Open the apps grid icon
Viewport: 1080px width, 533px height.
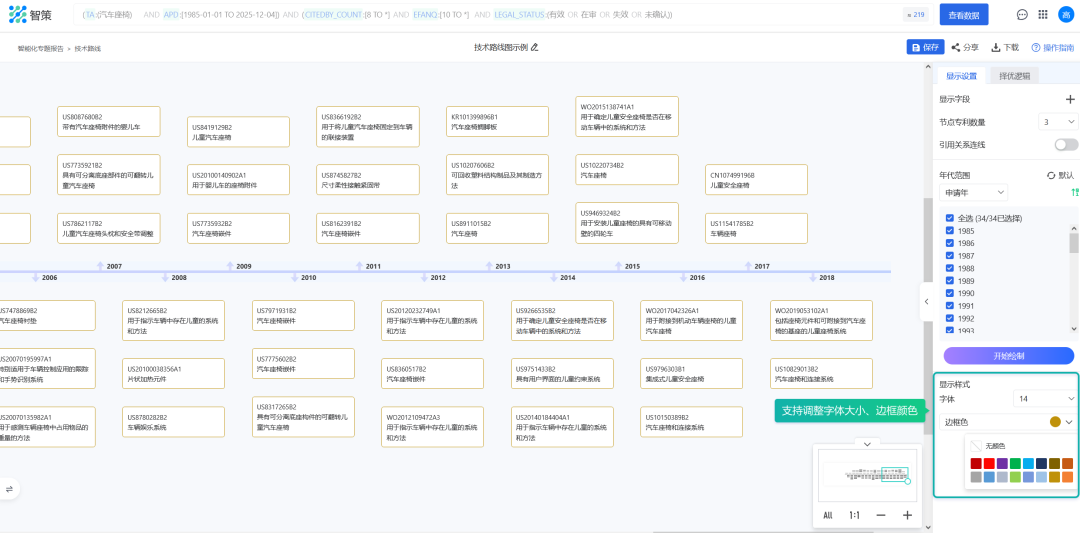click(1043, 14)
